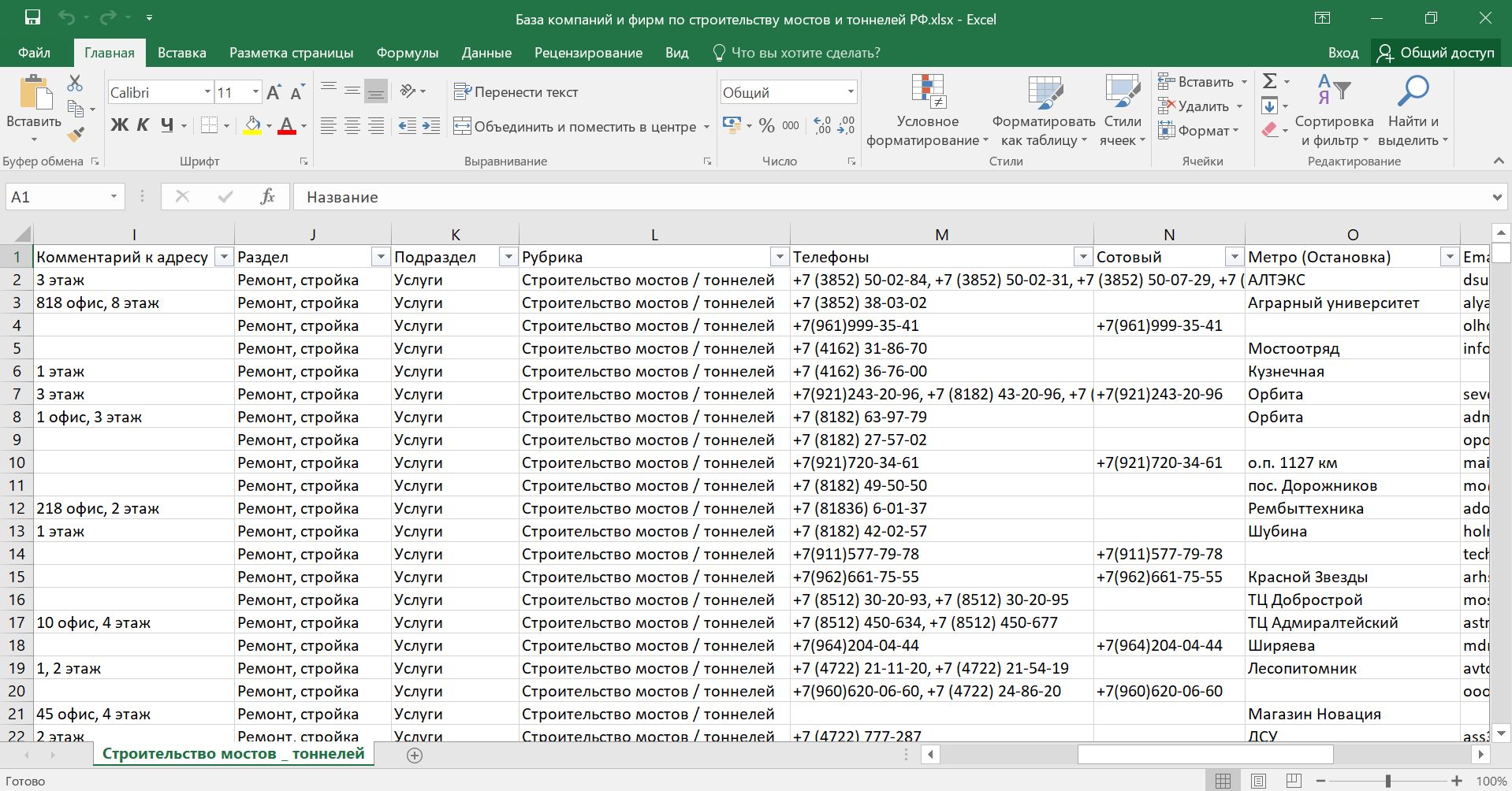The height and width of the screenshot is (791, 1512).
Task: Open the filter dropdown for Рубрика column
Action: click(779, 257)
